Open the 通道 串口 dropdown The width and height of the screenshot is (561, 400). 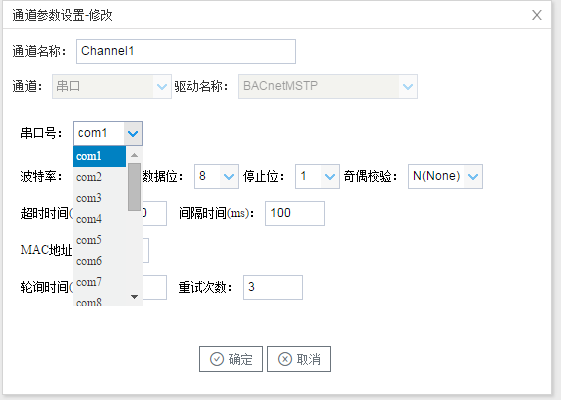(x=162, y=86)
